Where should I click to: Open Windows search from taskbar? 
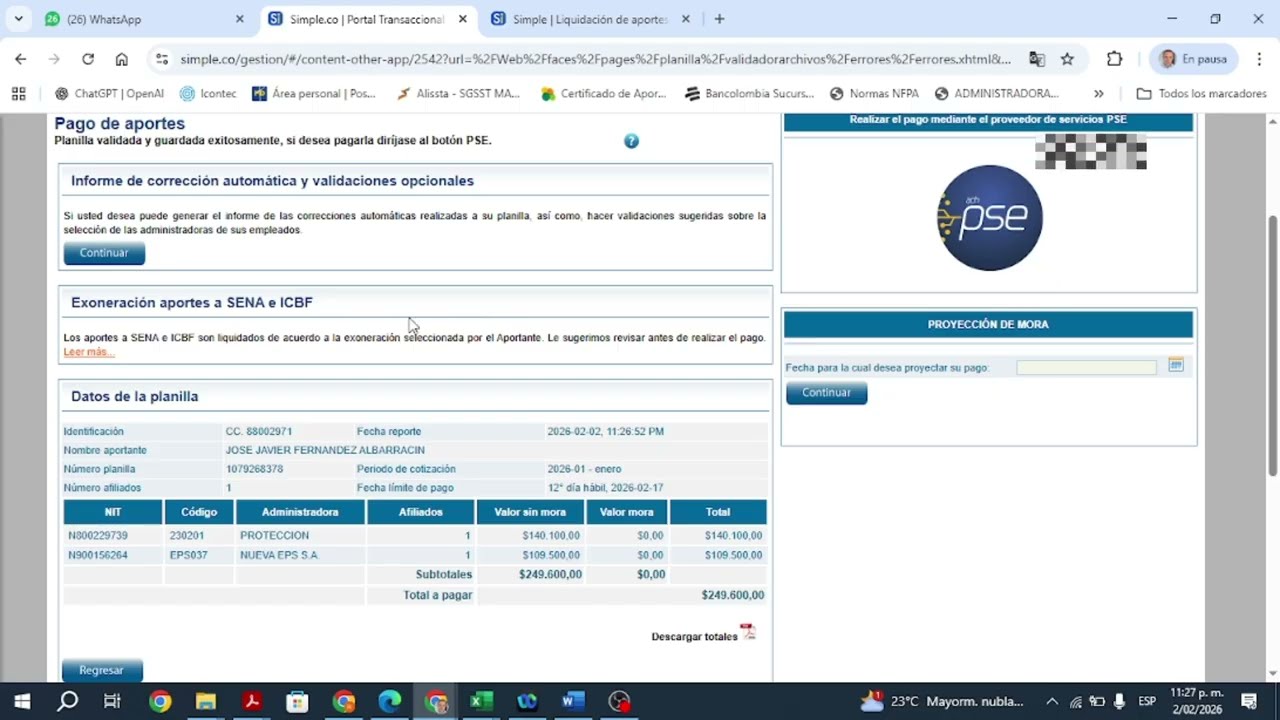[x=67, y=701]
